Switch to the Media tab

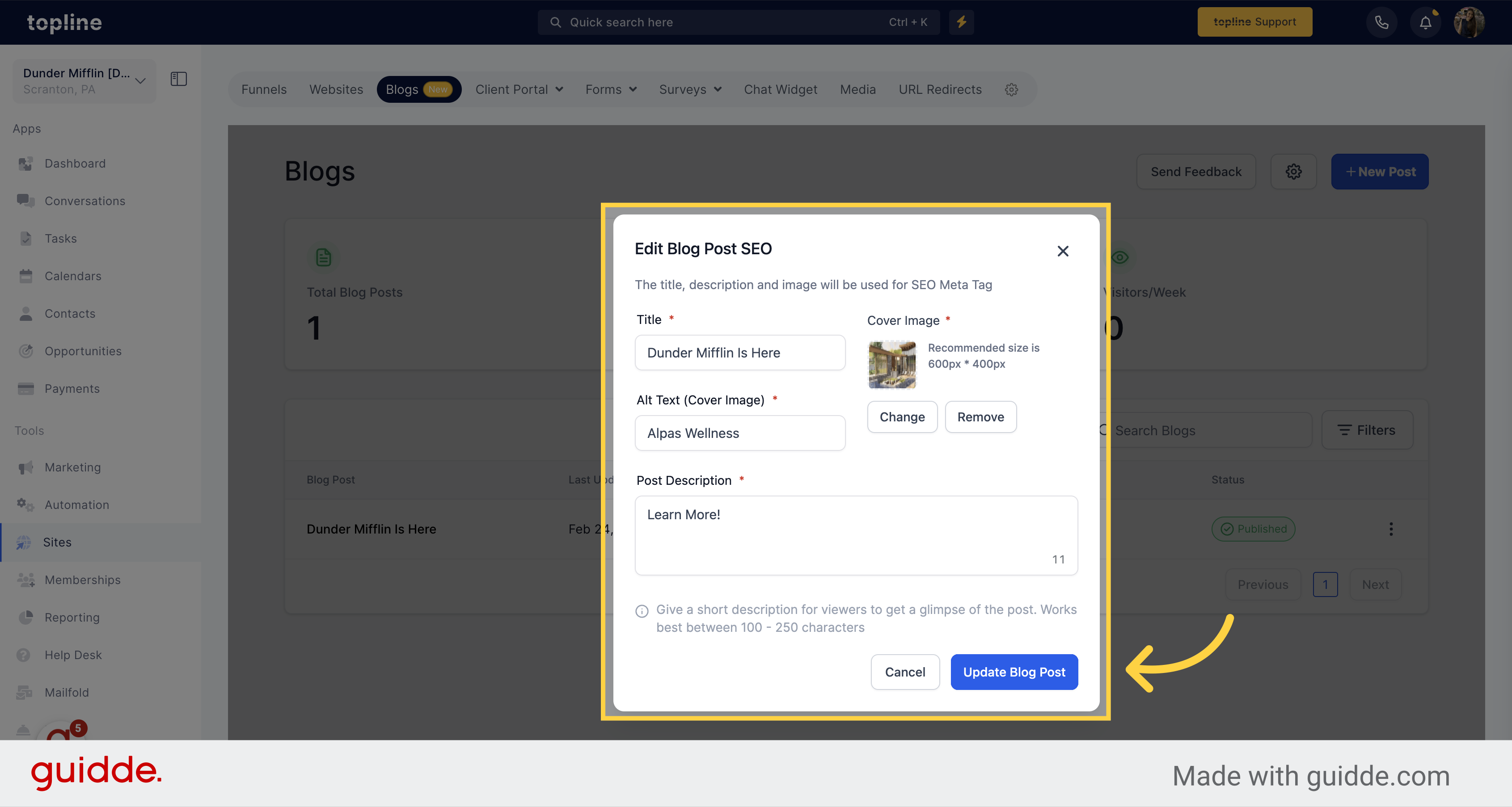pos(857,90)
